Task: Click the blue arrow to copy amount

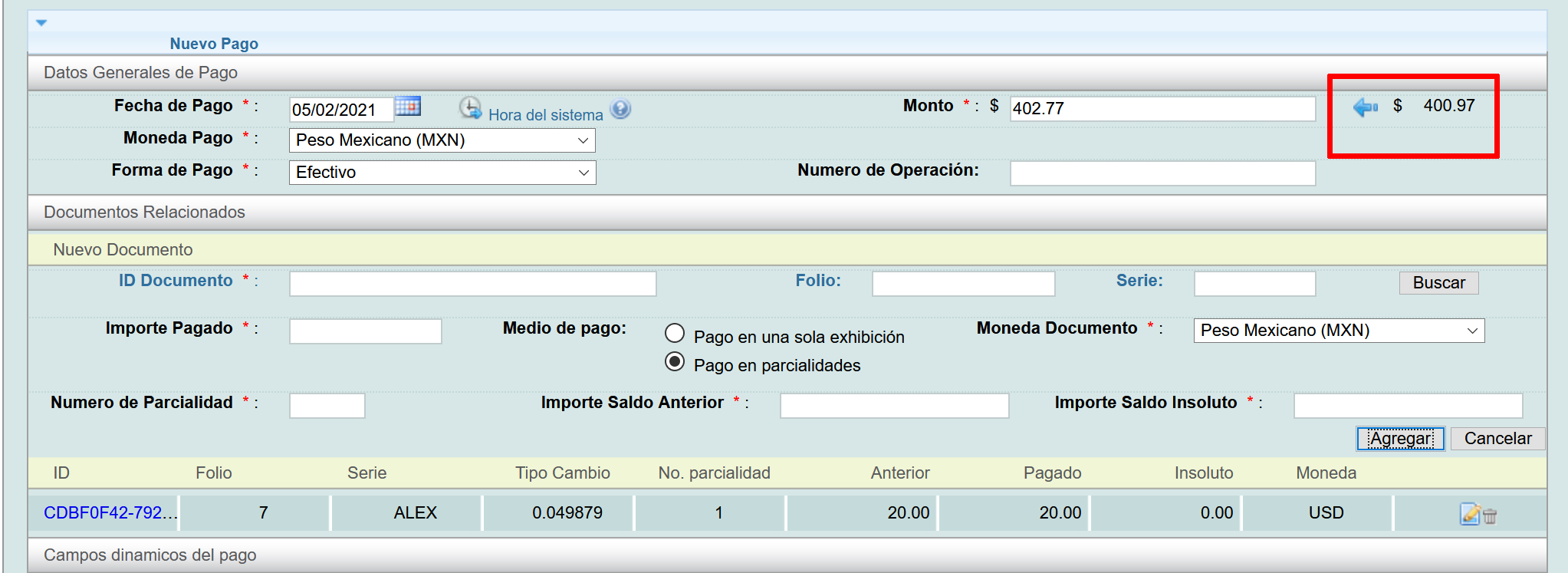Action: click(1365, 107)
